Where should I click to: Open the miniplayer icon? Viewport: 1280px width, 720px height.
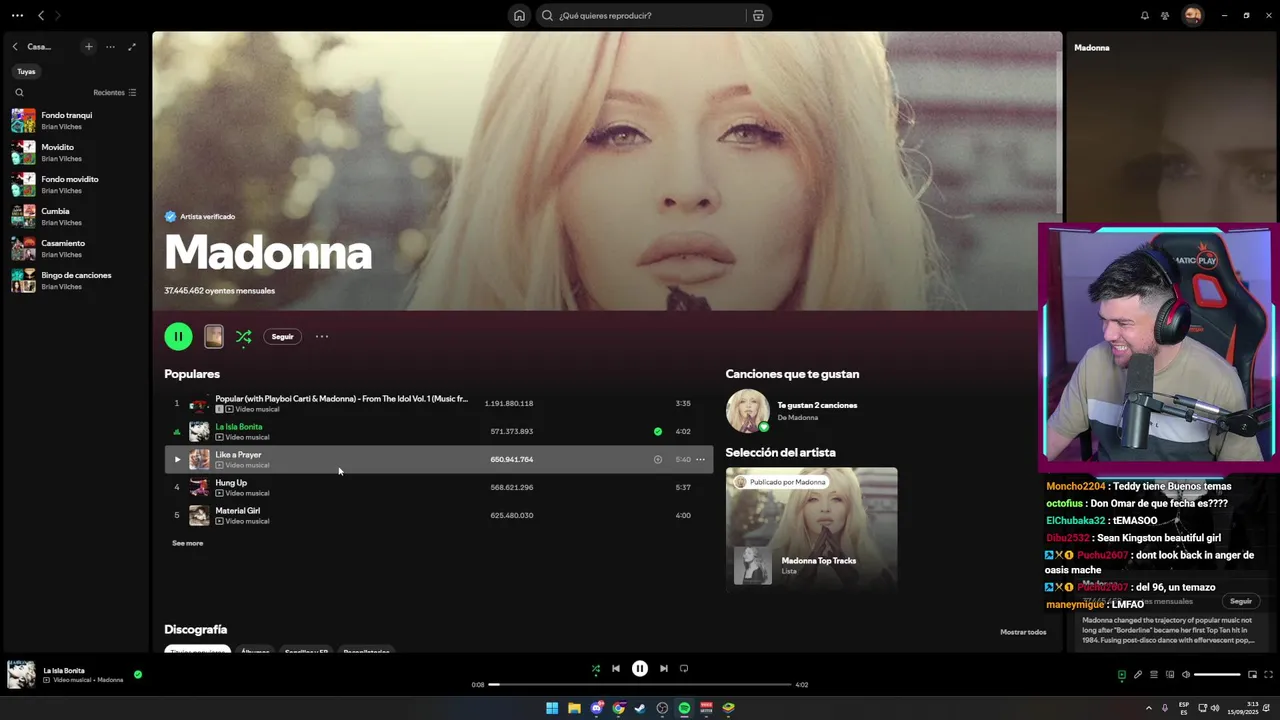[1252, 675]
